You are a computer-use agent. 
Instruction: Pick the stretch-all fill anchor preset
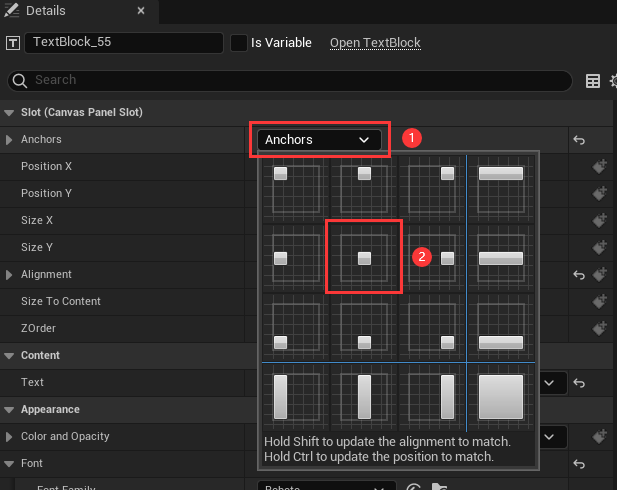click(x=500, y=395)
